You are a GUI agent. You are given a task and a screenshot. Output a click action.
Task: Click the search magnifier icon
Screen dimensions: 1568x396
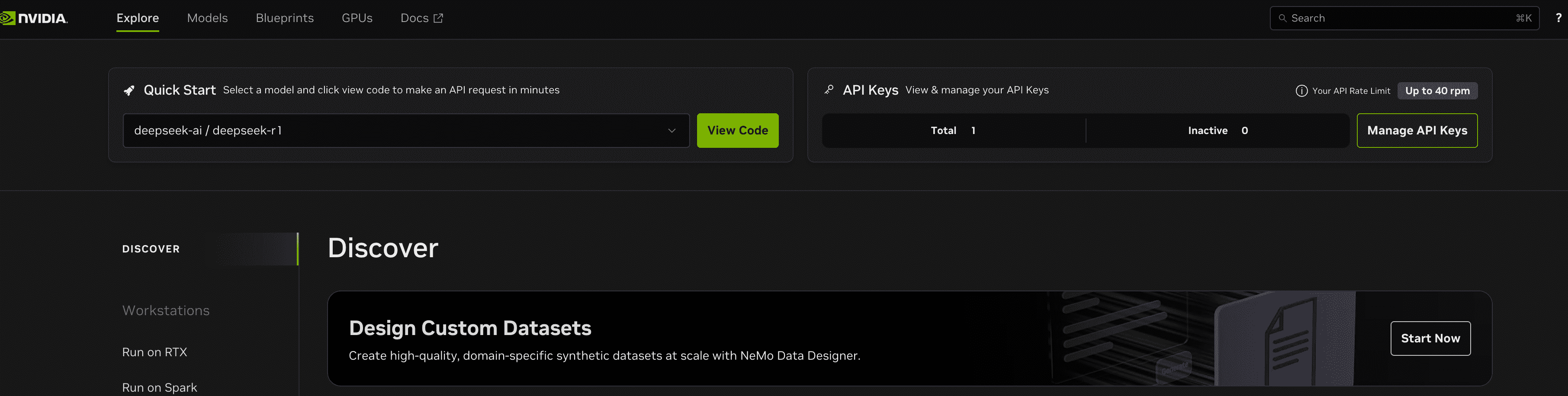(1282, 18)
